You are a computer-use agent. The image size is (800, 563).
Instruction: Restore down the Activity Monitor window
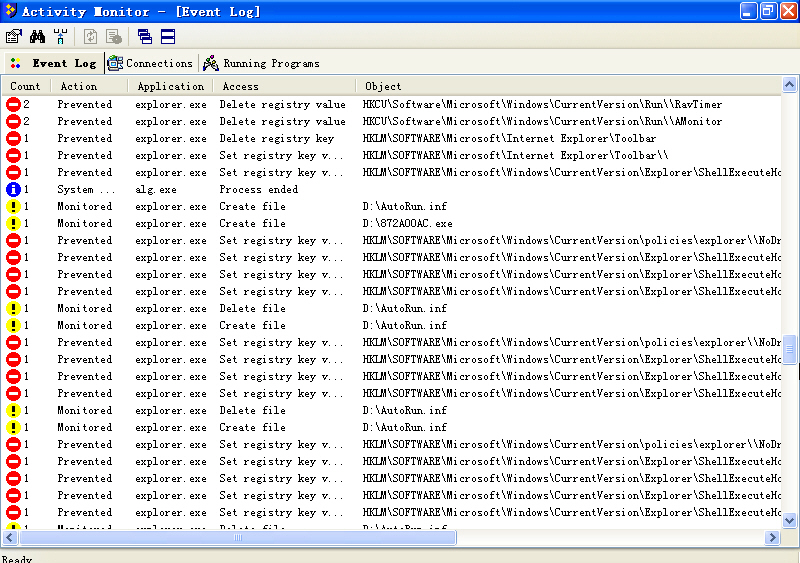[x=768, y=11]
